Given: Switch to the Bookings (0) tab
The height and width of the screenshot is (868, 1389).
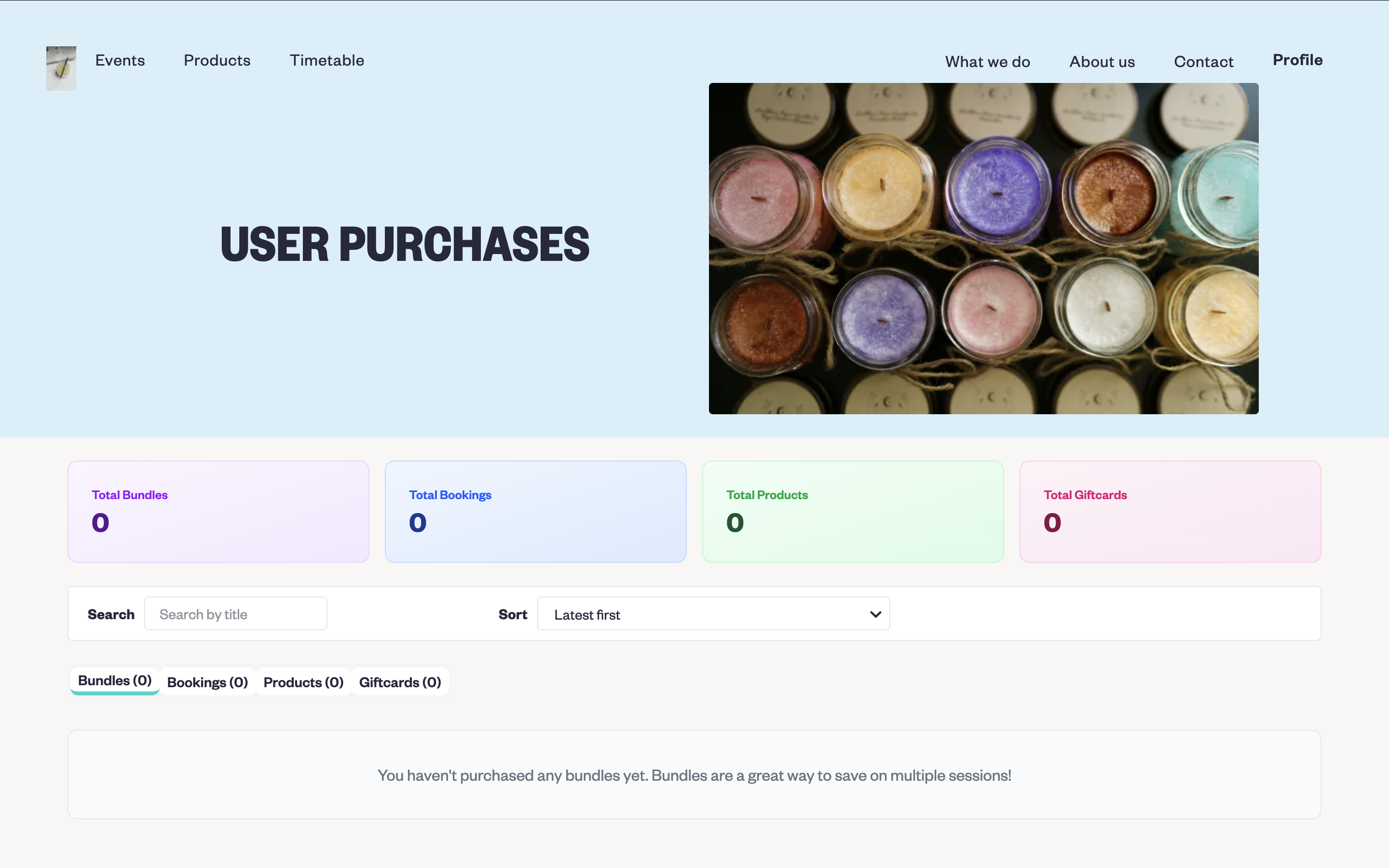Looking at the screenshot, I should coord(207,682).
